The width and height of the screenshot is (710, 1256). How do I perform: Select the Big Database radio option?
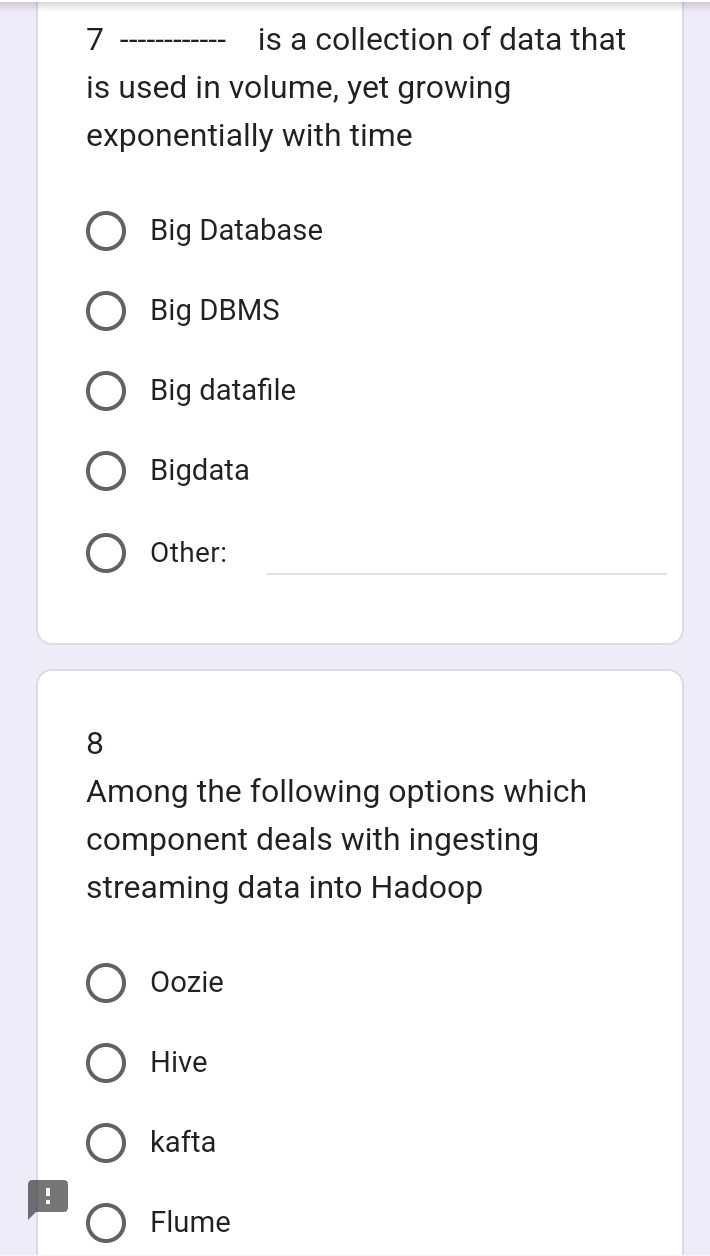tap(106, 231)
